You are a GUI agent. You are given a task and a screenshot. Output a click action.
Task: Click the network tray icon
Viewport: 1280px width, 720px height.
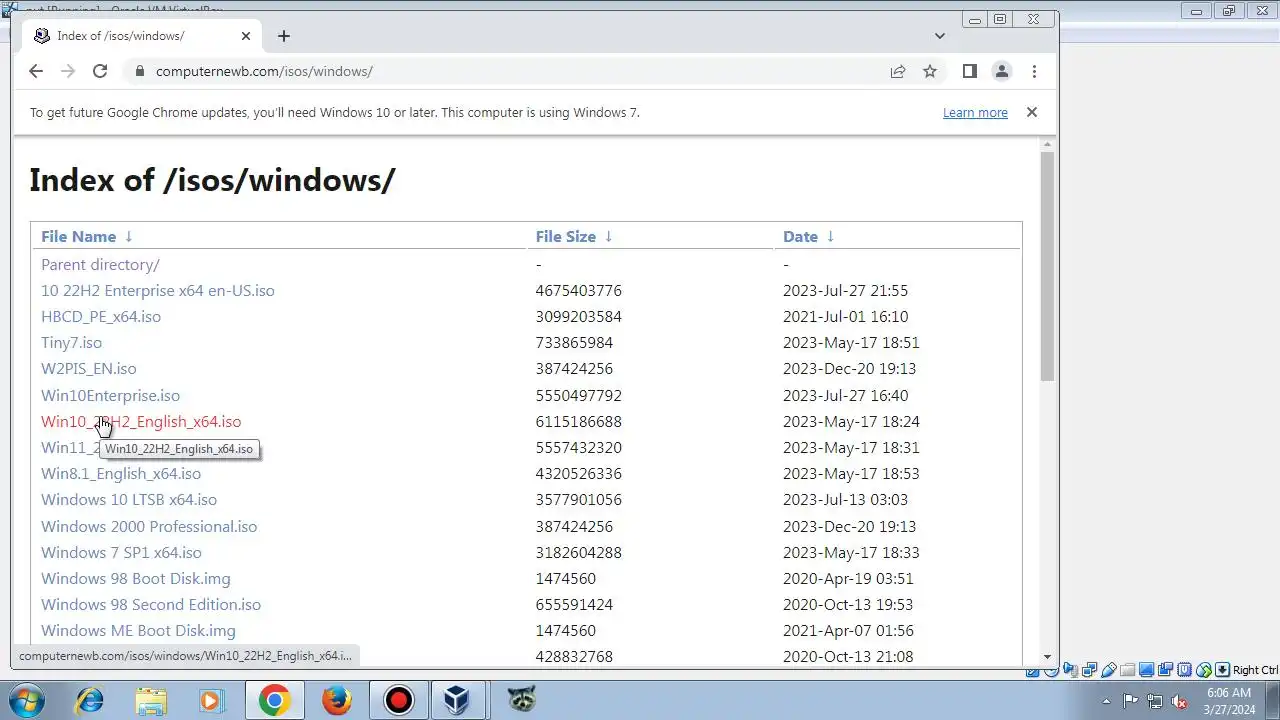[x=1155, y=701]
